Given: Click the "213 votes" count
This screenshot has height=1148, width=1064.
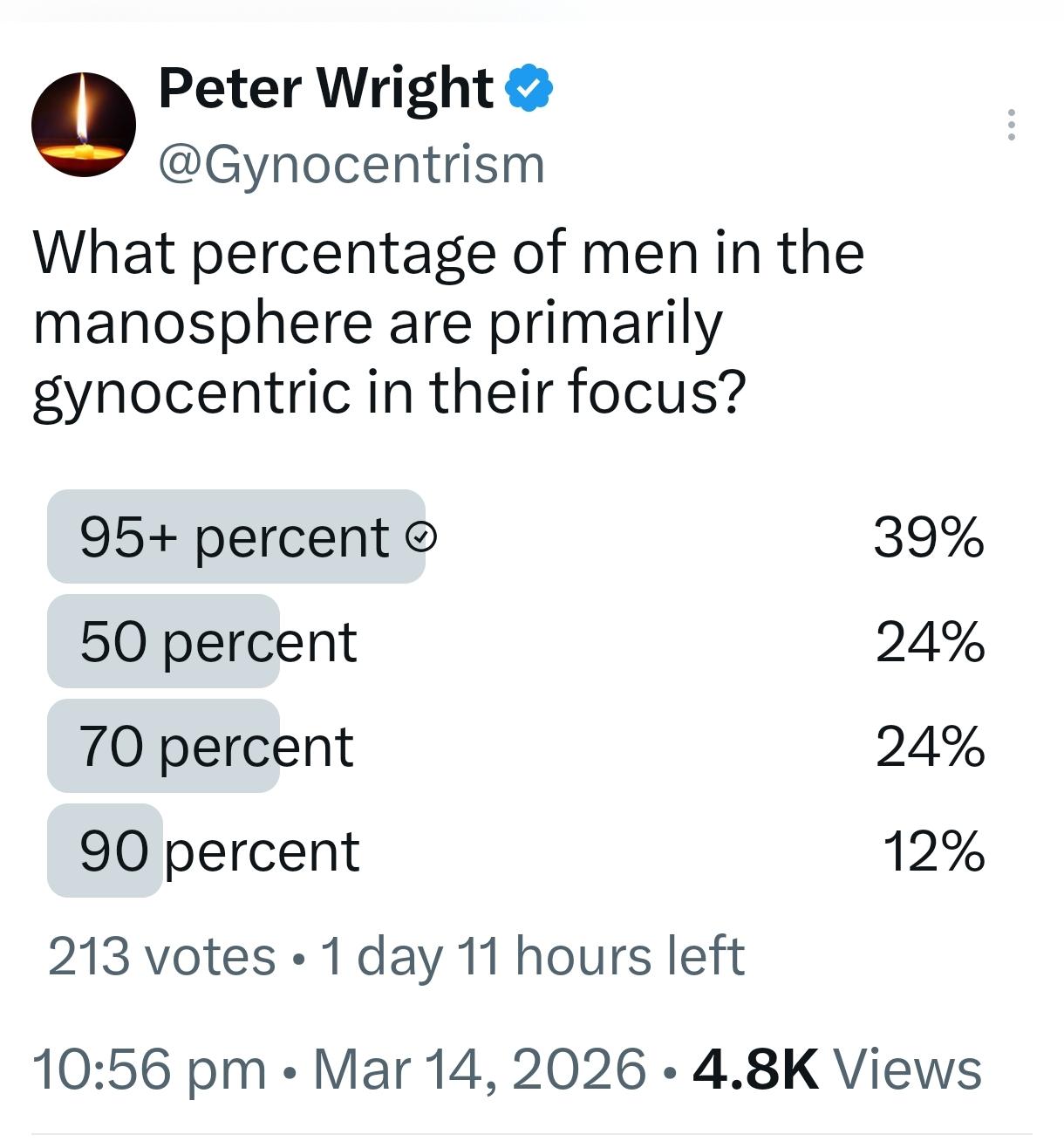Looking at the screenshot, I should [x=161, y=956].
